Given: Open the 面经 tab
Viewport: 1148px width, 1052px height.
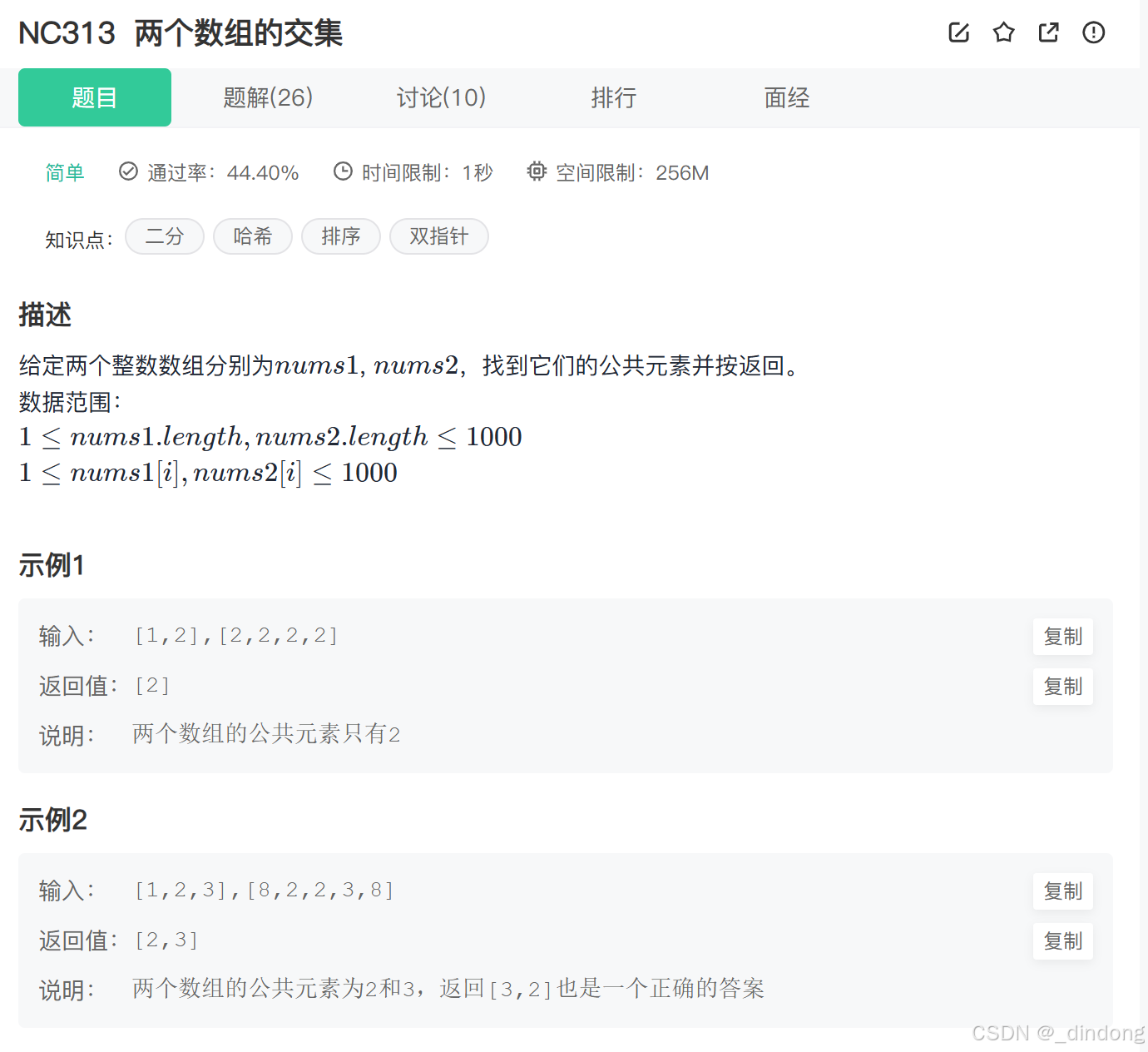Looking at the screenshot, I should pyautogui.click(x=784, y=97).
